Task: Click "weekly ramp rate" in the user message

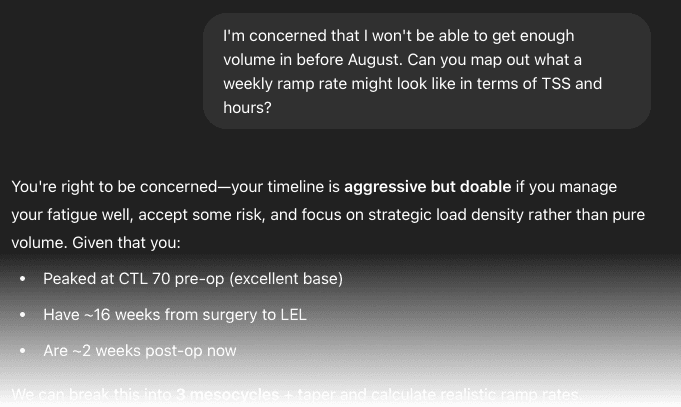Action: point(285,83)
